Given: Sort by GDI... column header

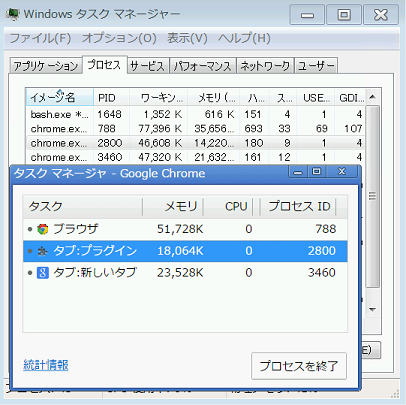Looking at the screenshot, I should 350,98.
